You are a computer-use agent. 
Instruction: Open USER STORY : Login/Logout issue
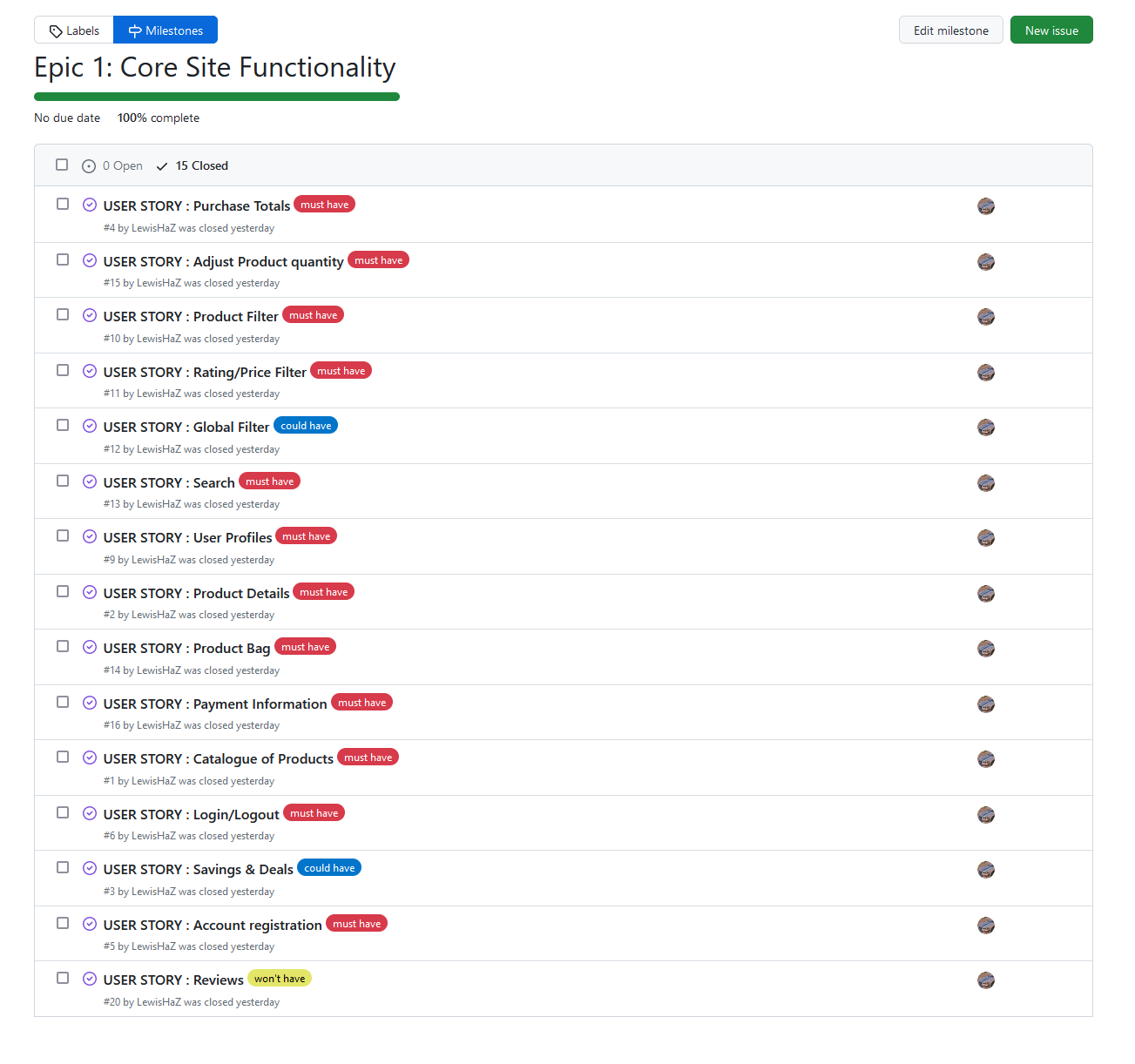pos(192,815)
